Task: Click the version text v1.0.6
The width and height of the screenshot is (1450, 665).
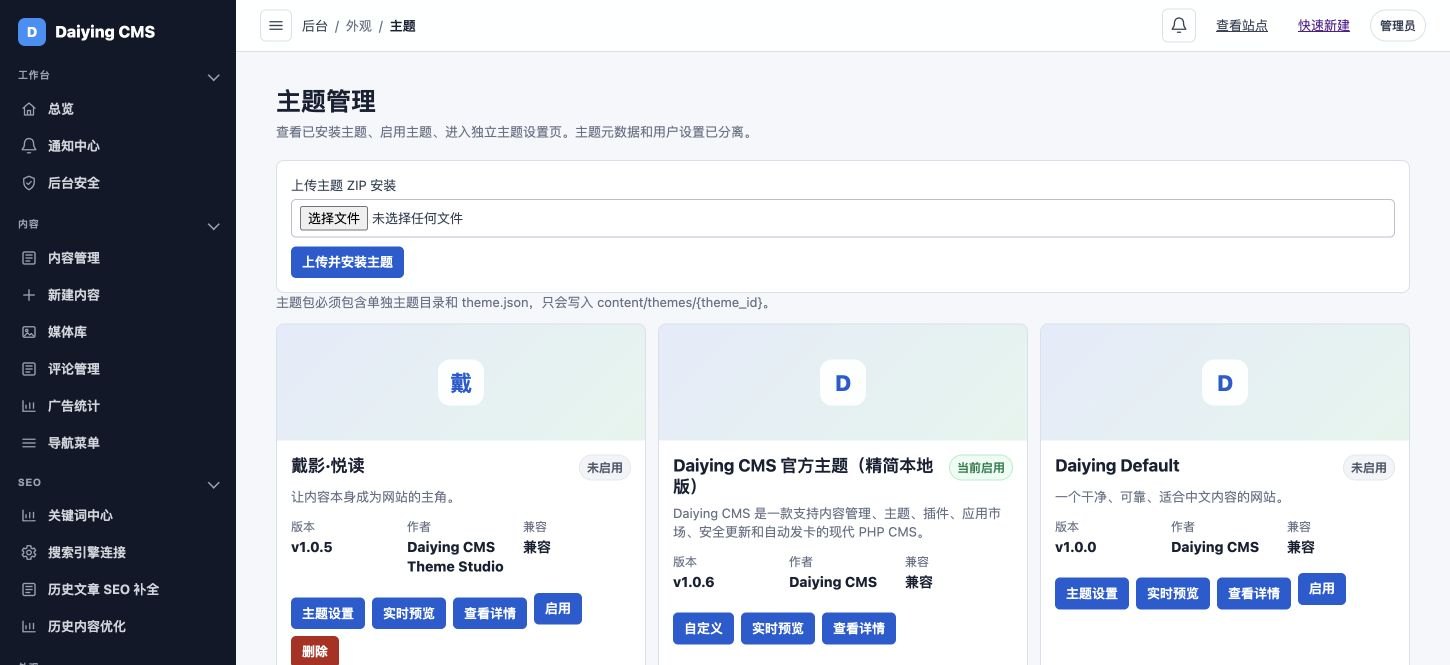Action: click(x=694, y=583)
